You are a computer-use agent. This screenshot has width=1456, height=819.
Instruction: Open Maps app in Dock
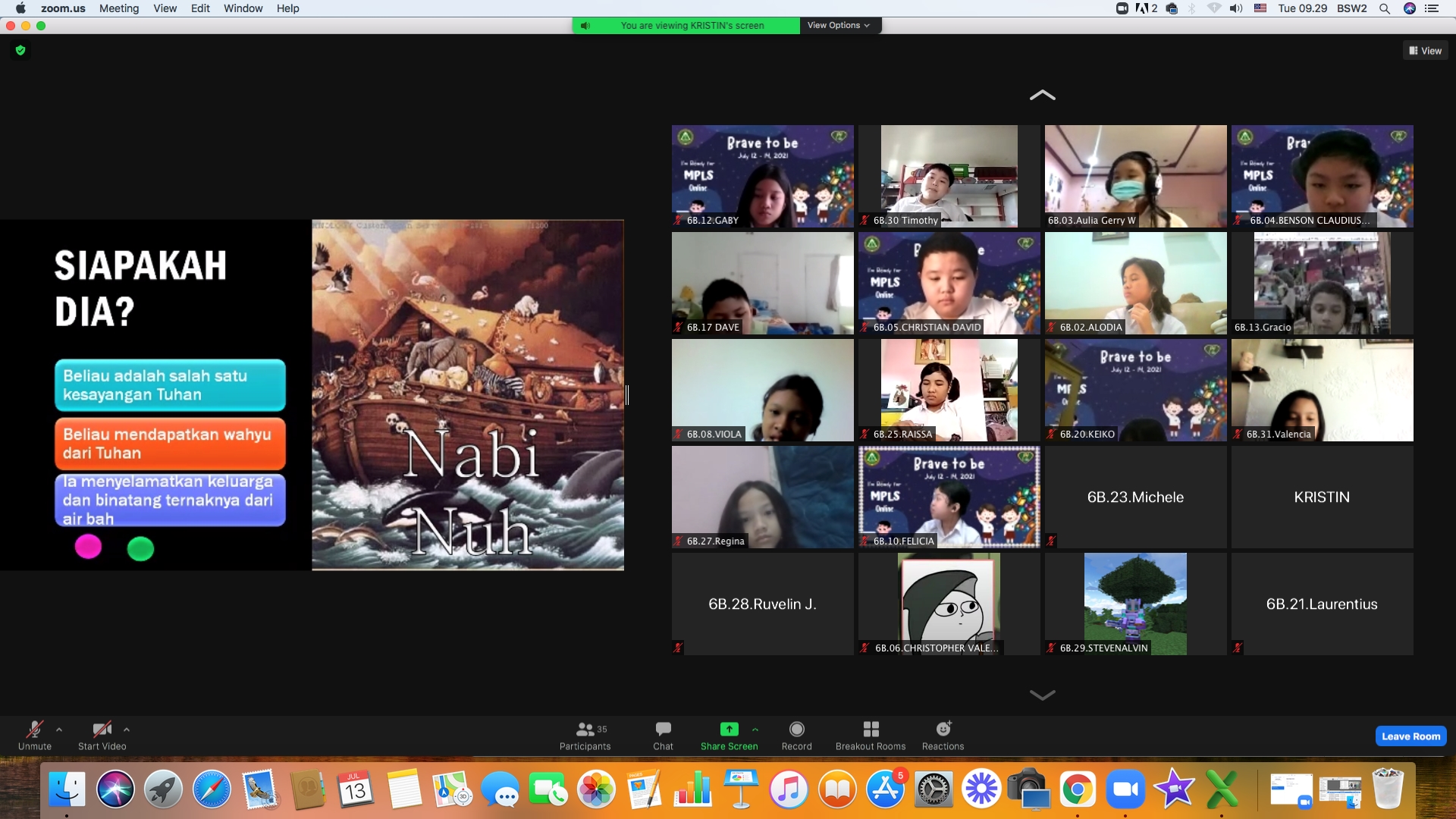pyautogui.click(x=452, y=790)
